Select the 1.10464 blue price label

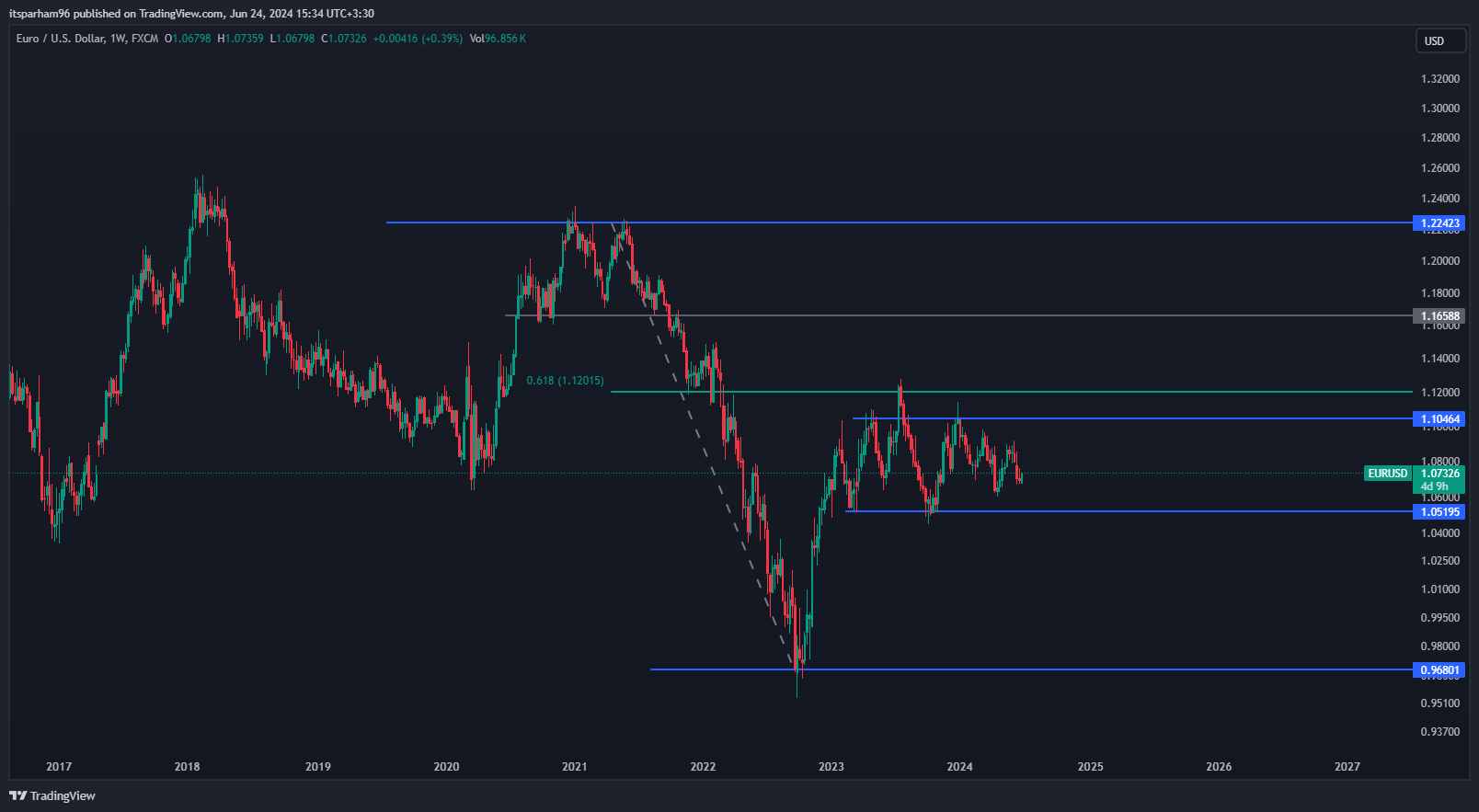[x=1439, y=419]
